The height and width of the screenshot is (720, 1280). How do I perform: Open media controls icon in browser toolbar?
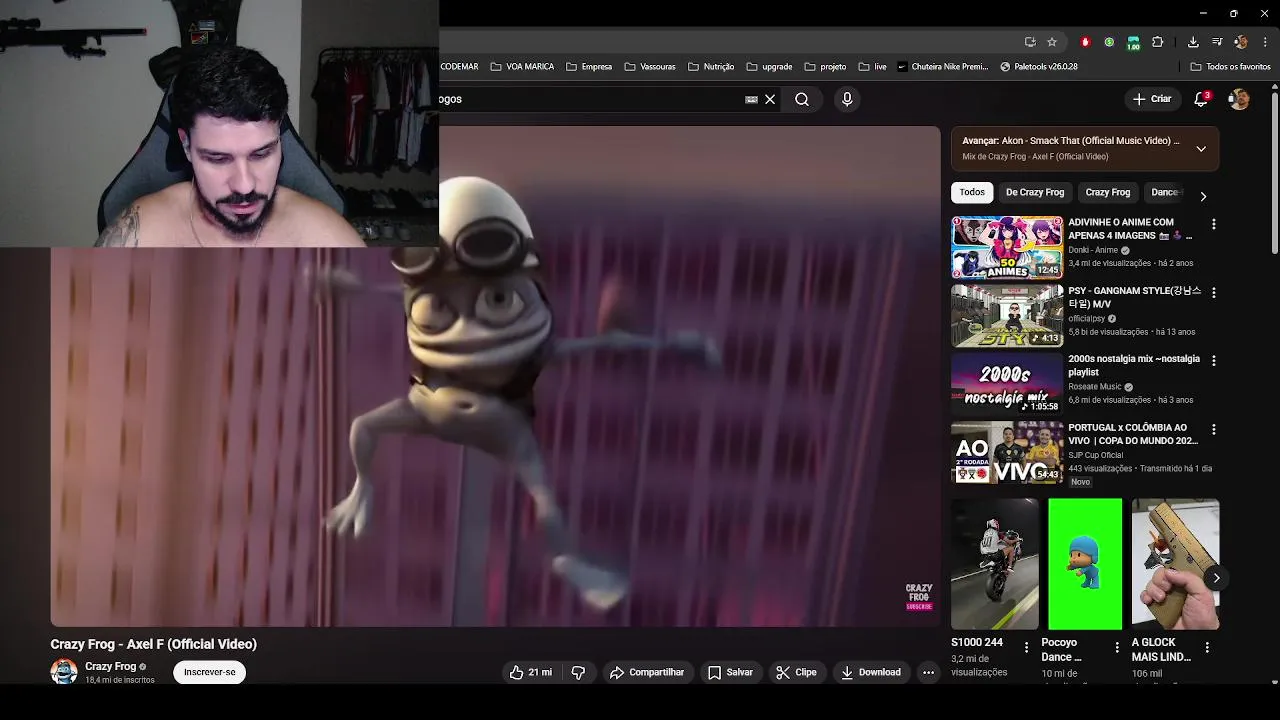pos(1217,42)
